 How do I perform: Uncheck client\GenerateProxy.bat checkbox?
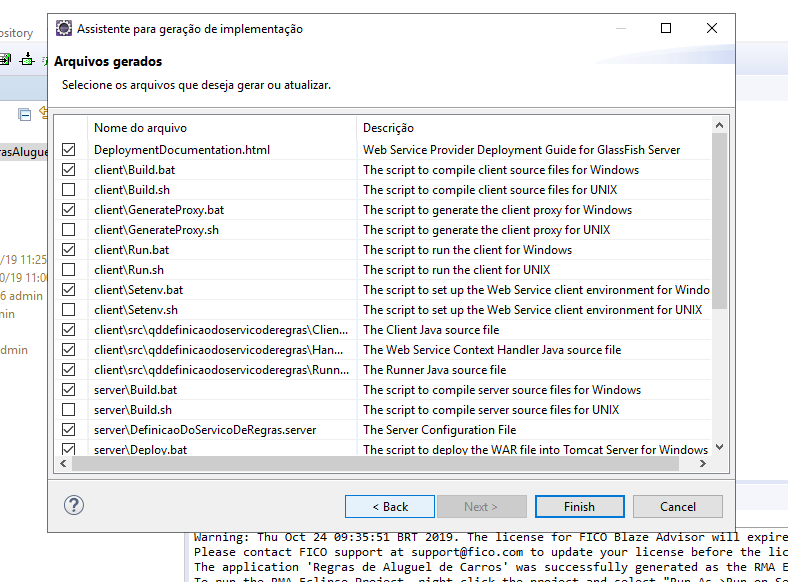point(69,210)
